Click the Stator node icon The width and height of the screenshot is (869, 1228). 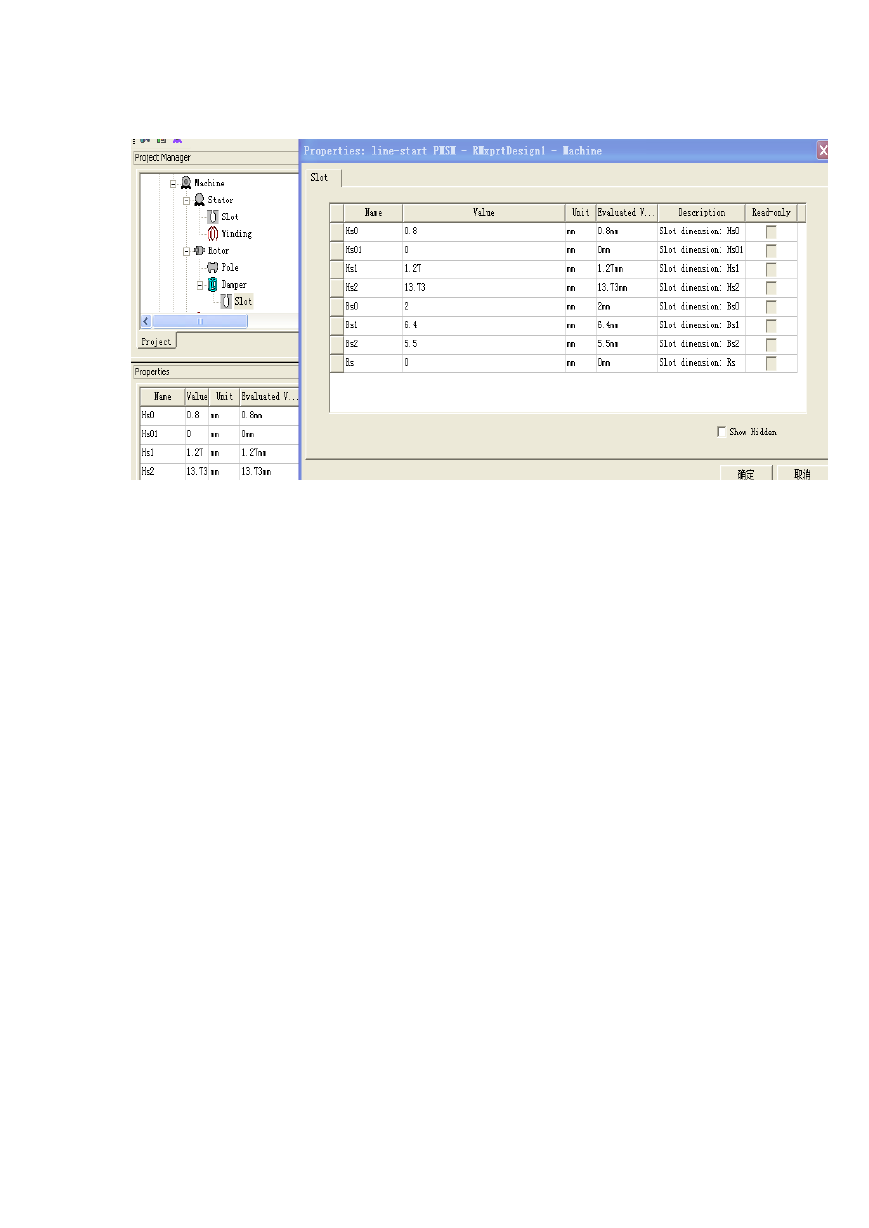(x=199, y=200)
